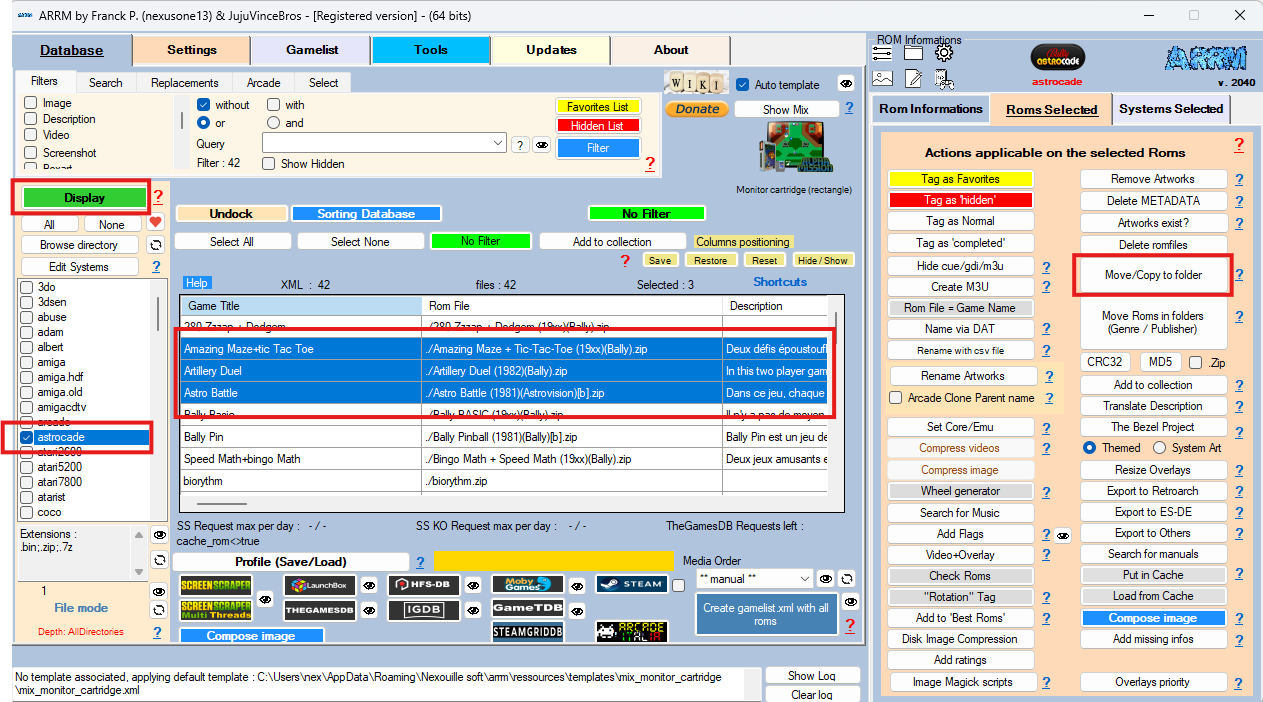Click the gear icon in ROM Informations

pos(943,53)
